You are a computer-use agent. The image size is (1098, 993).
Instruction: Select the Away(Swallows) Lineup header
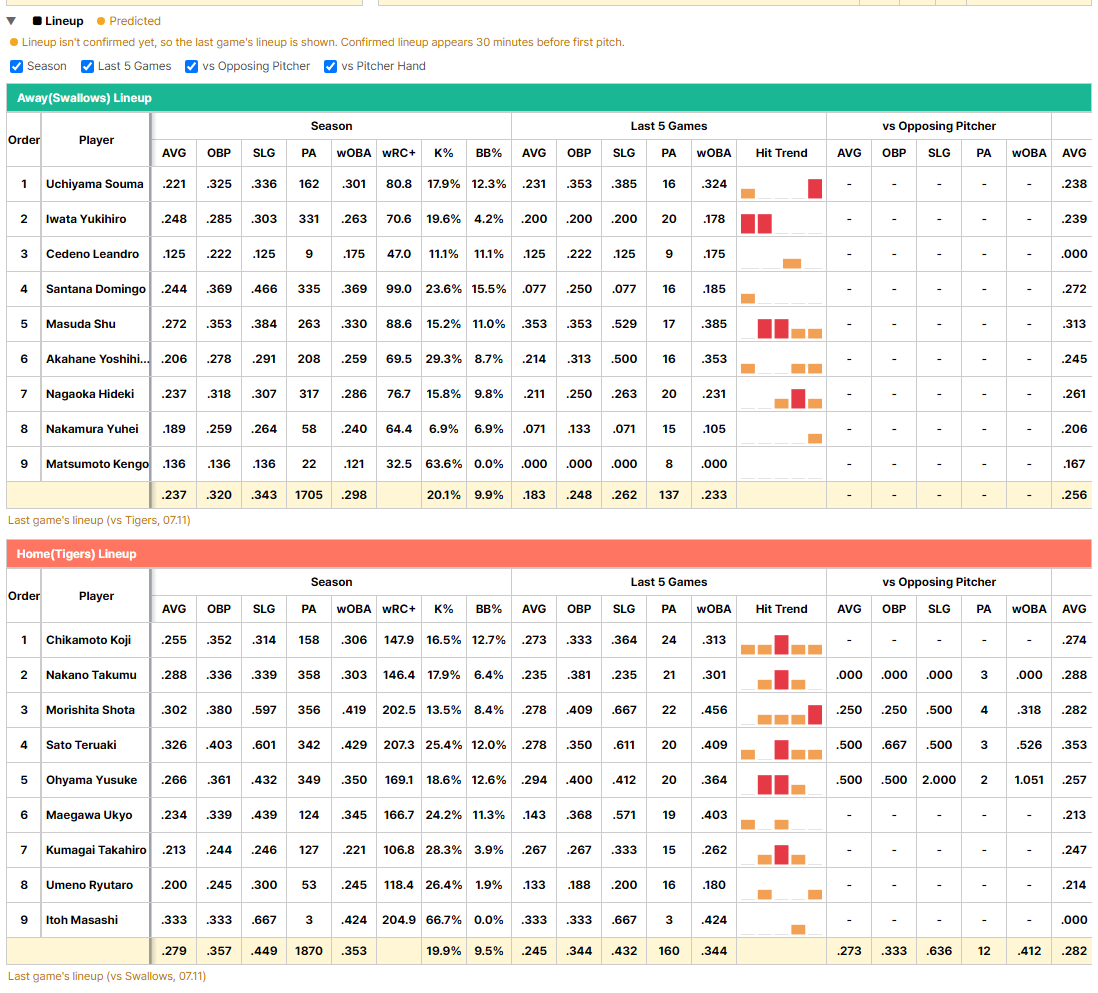tap(549, 98)
